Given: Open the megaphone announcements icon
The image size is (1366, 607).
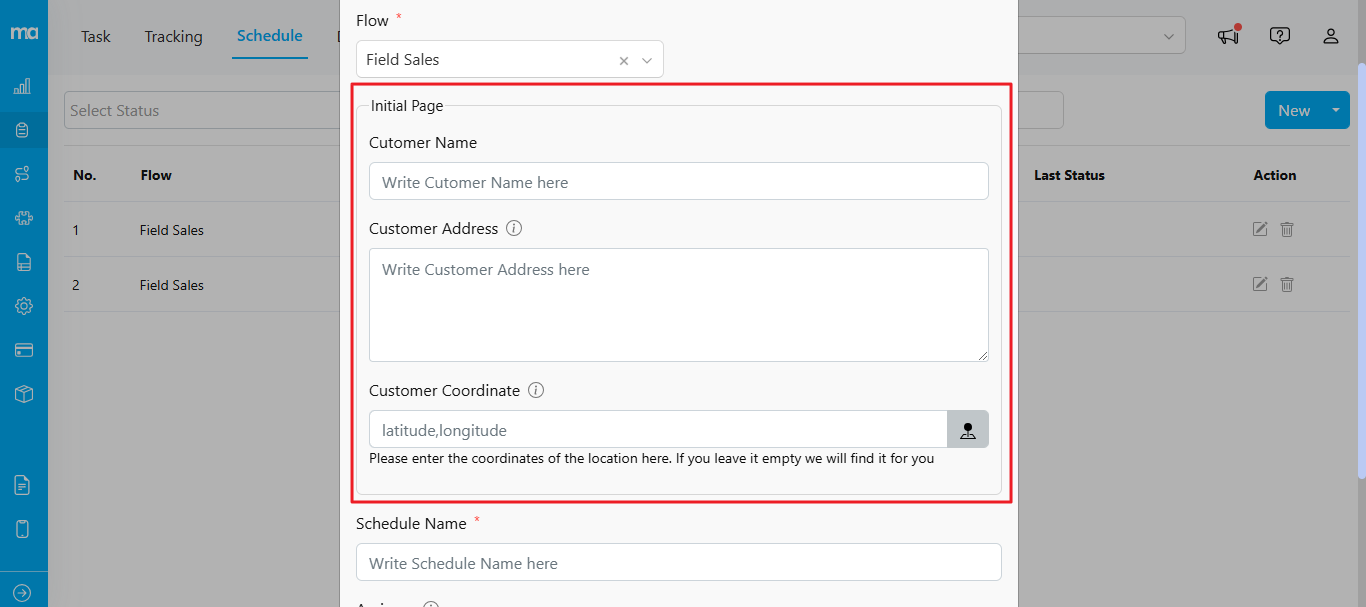Looking at the screenshot, I should (x=1228, y=36).
